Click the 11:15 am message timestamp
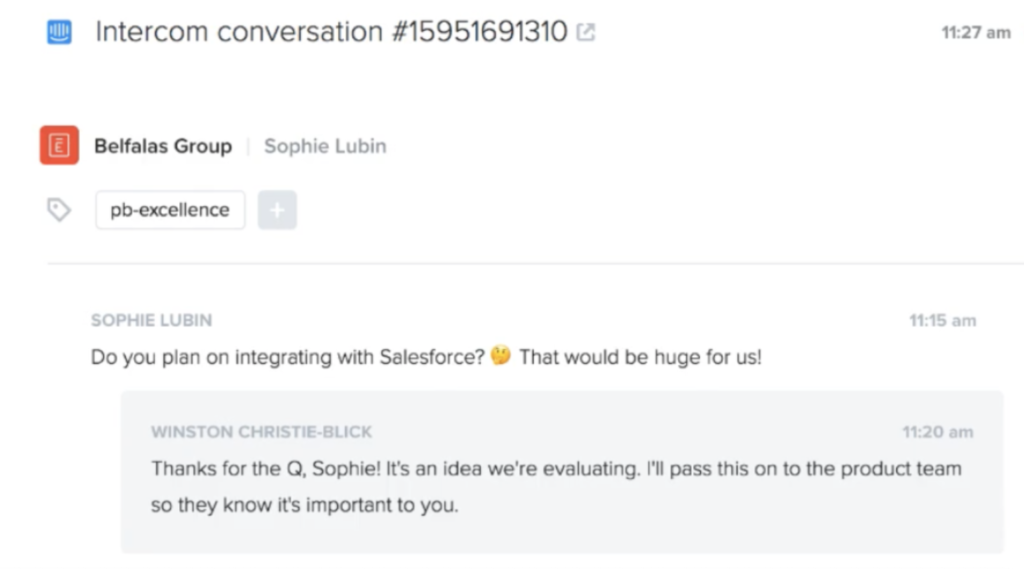 [x=942, y=321]
